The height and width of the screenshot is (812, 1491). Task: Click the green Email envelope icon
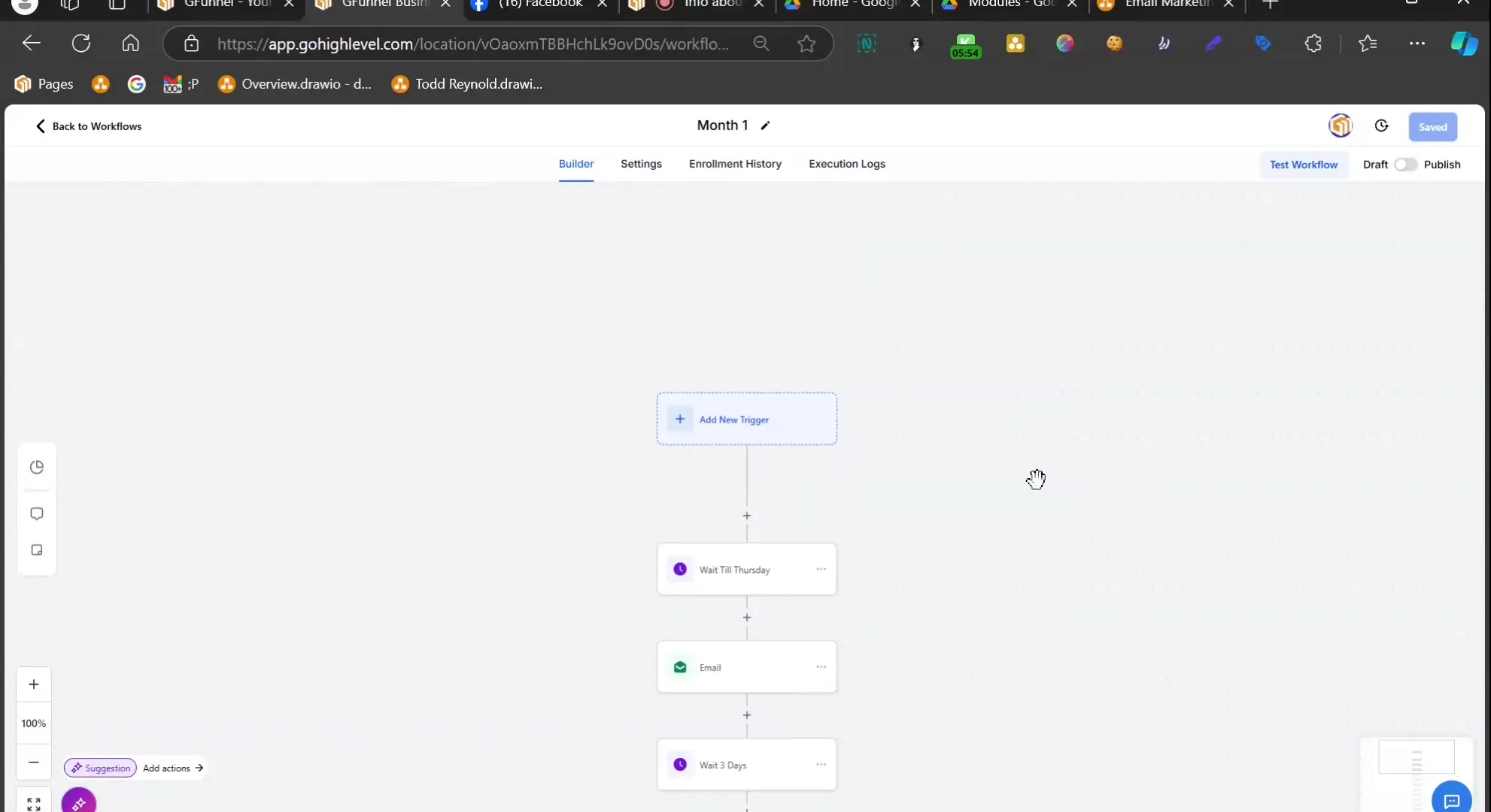point(679,667)
